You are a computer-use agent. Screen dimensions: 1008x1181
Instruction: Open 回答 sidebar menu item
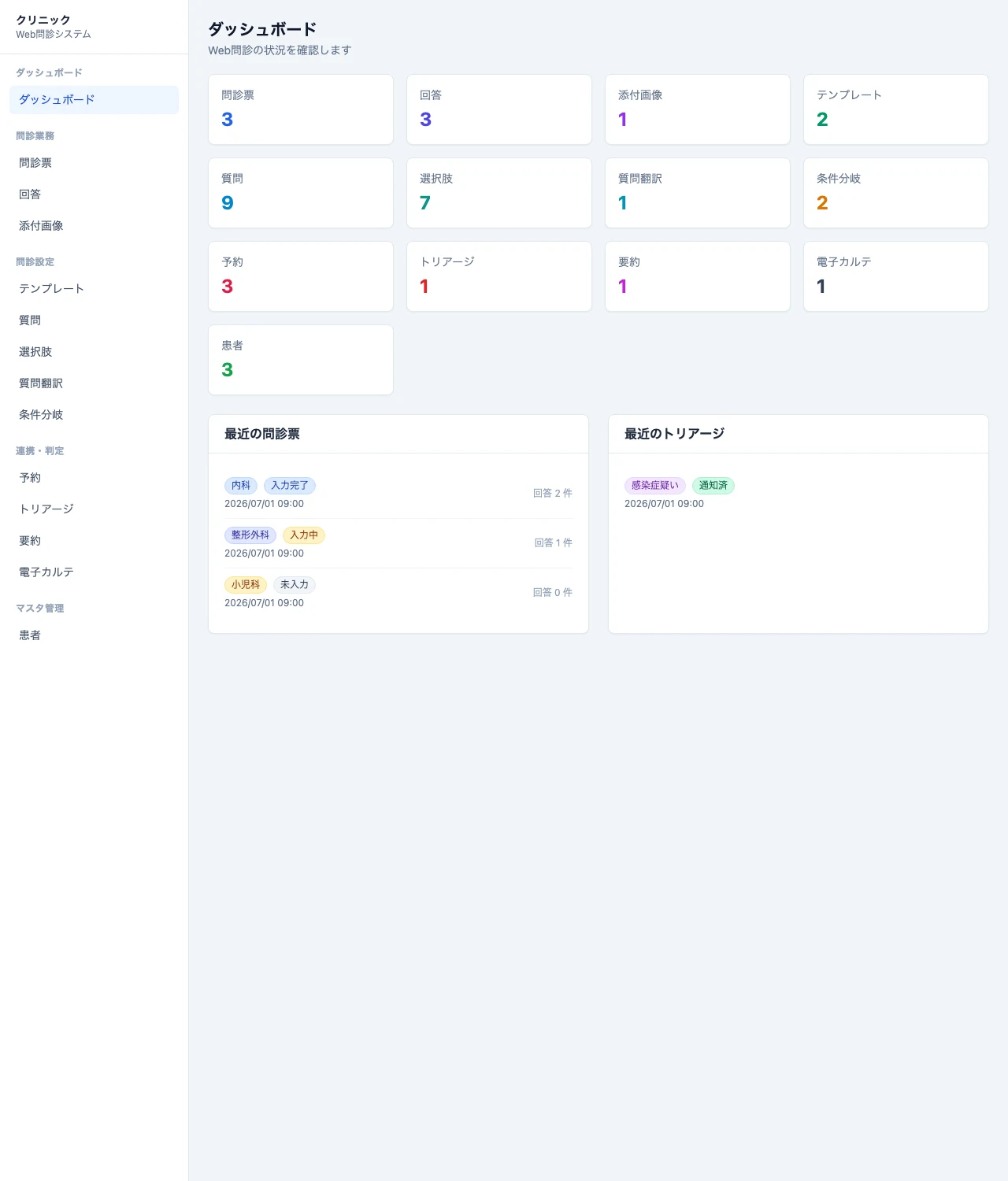(x=94, y=194)
